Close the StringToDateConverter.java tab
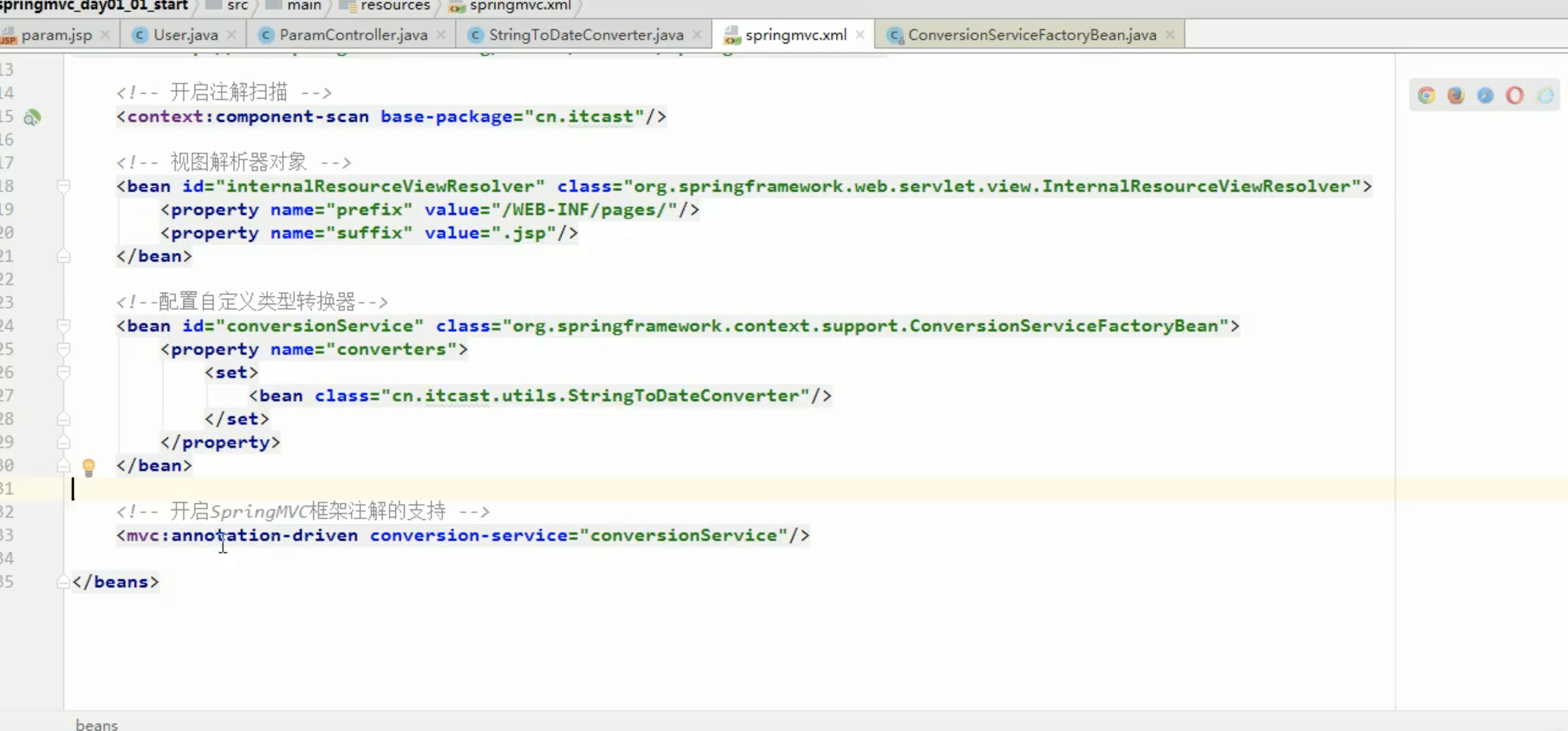1568x731 pixels. 697,35
